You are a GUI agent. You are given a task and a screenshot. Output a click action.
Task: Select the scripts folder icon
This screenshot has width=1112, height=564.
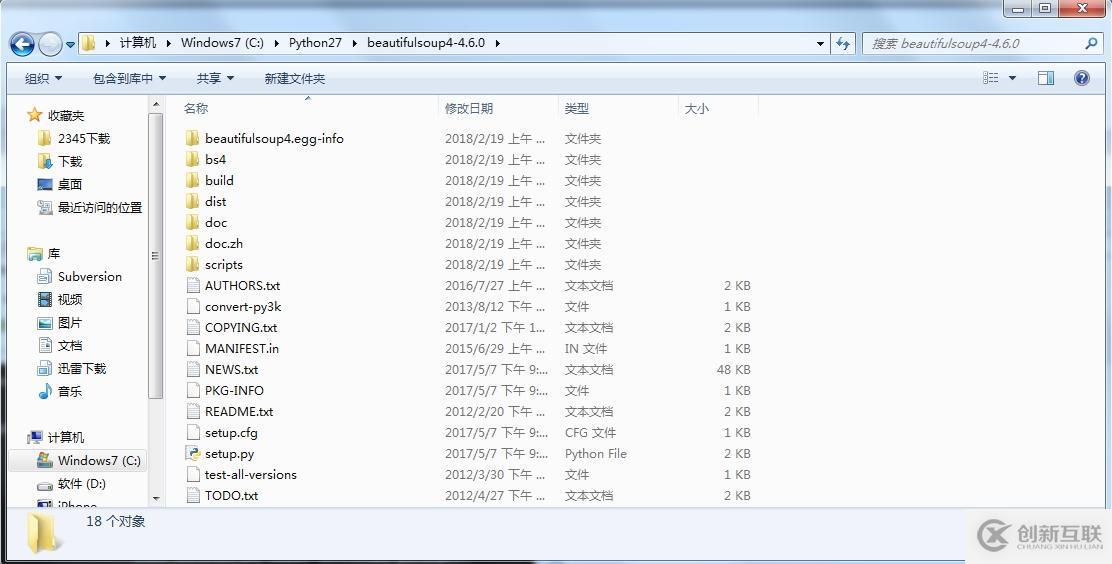pos(192,265)
